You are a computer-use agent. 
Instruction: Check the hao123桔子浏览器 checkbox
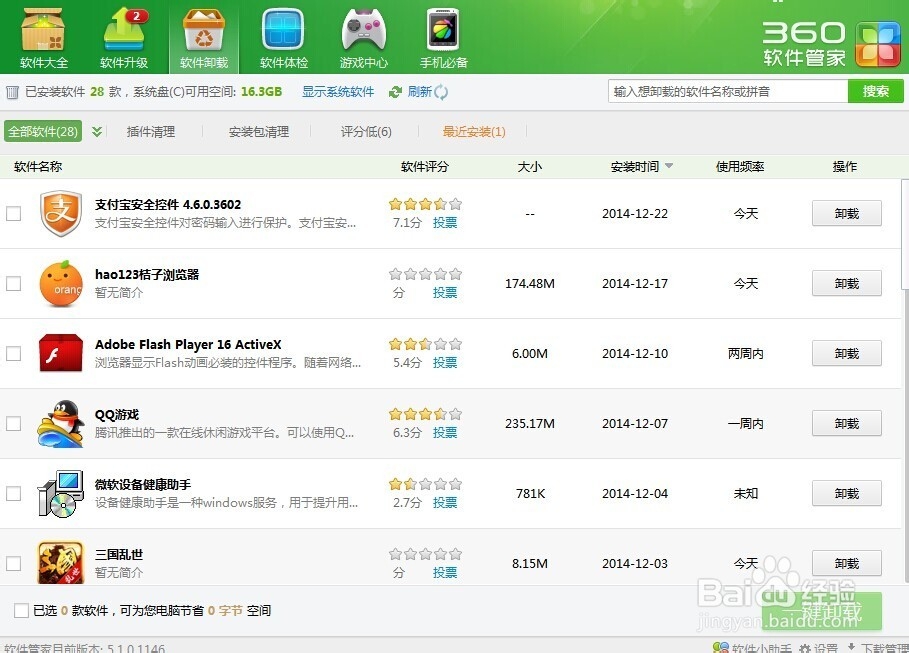pyautogui.click(x=13, y=284)
